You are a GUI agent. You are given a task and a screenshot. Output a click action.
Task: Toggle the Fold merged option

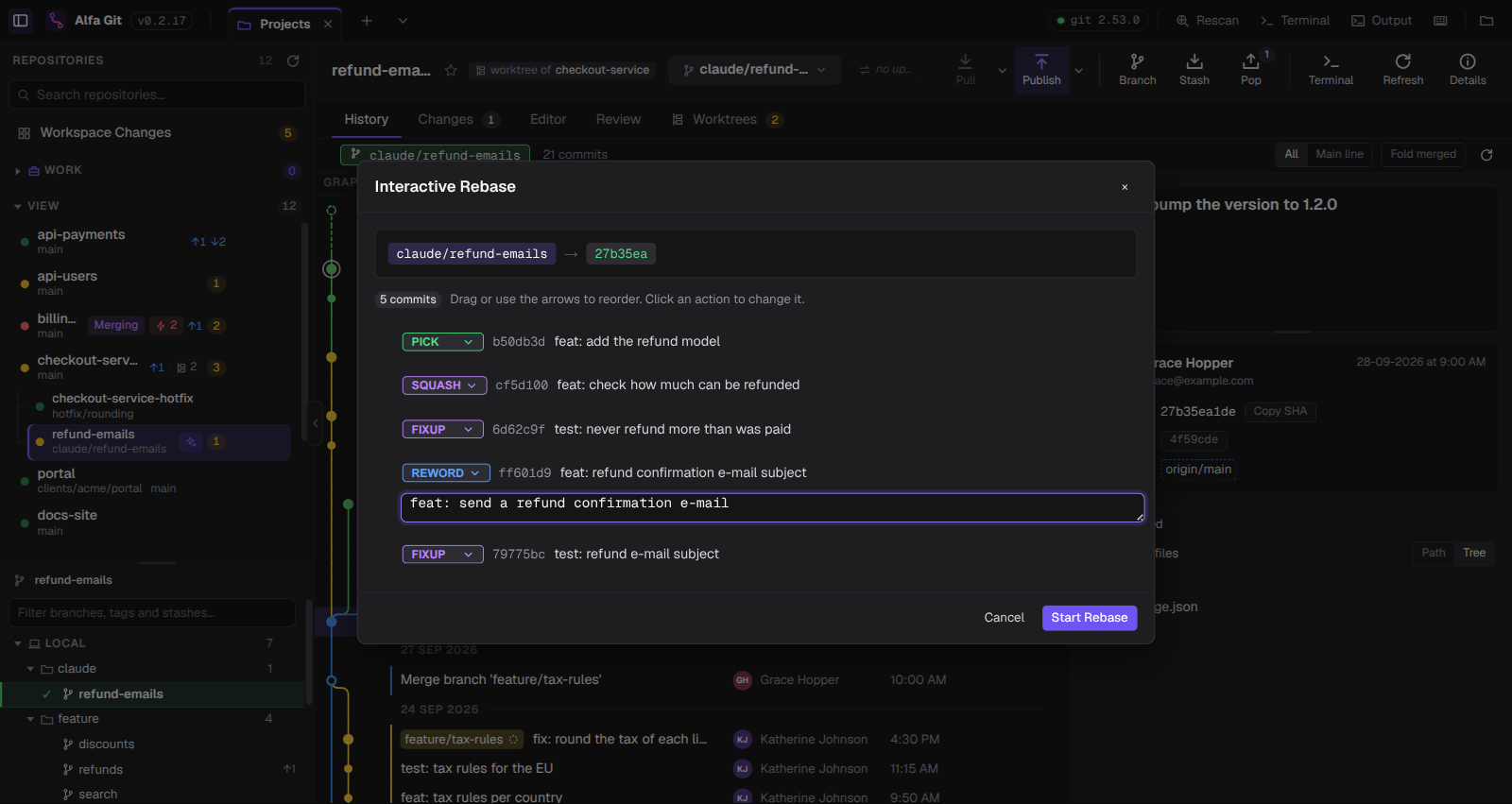coord(1423,155)
